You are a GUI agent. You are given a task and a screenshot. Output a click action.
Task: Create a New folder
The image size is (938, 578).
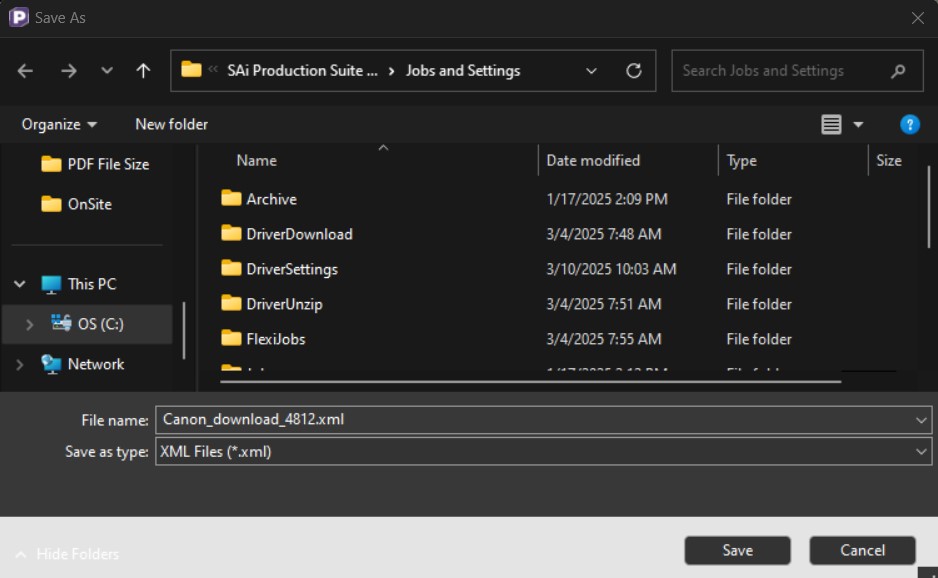coord(172,124)
